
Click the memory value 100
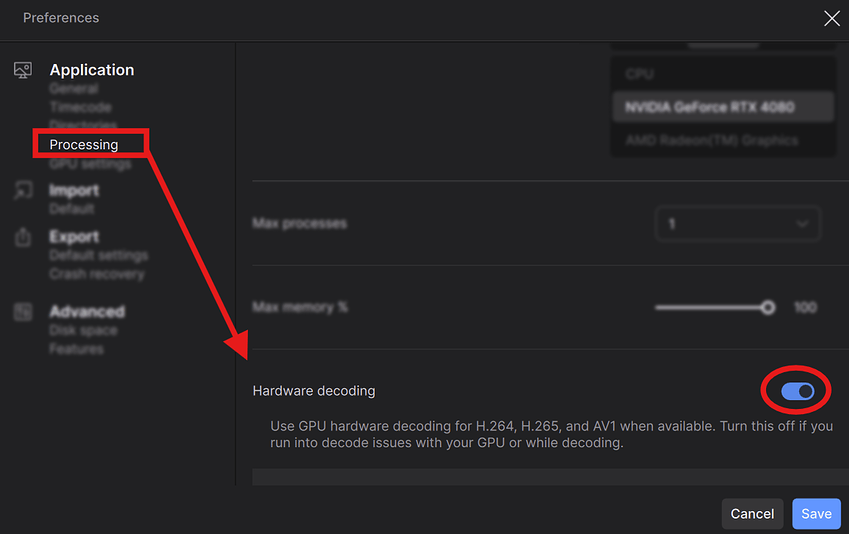point(805,308)
